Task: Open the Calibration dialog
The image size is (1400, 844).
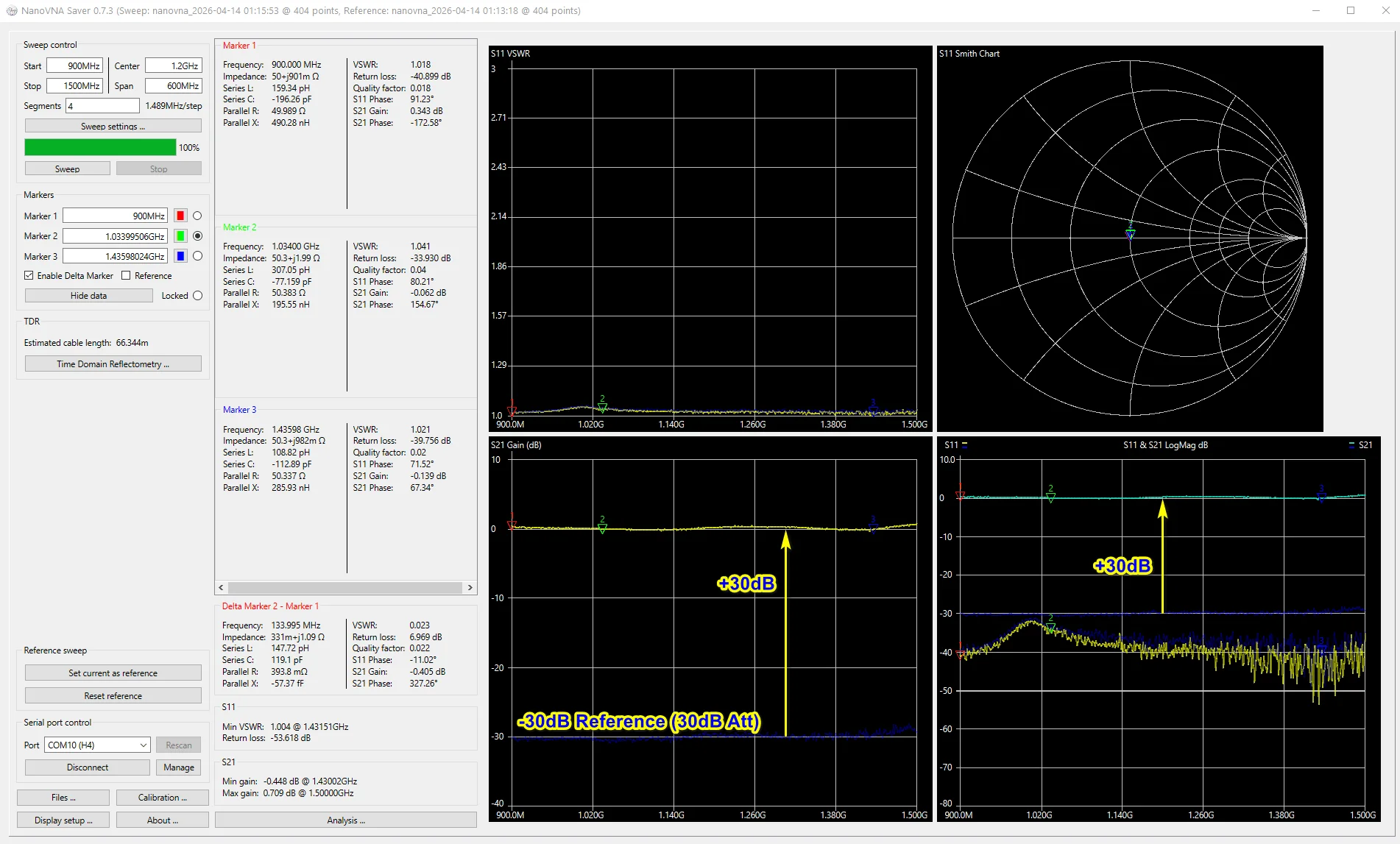Action: [163, 798]
